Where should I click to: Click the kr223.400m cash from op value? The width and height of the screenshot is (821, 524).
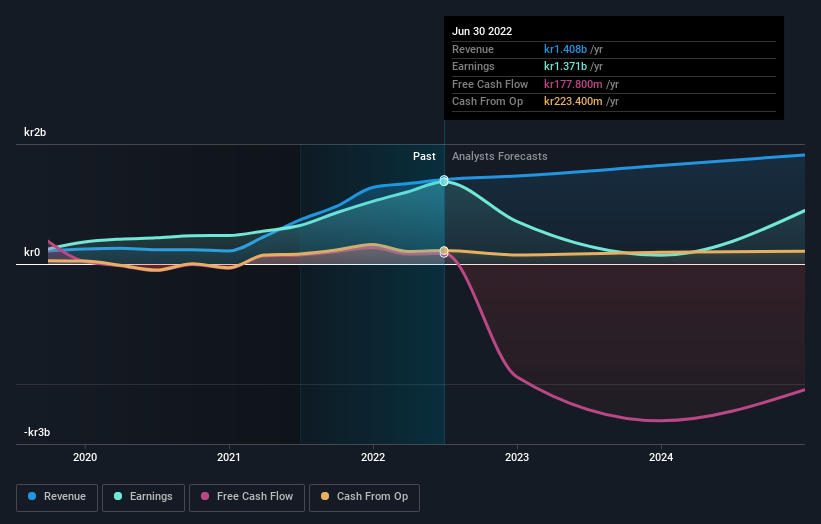tap(573, 102)
